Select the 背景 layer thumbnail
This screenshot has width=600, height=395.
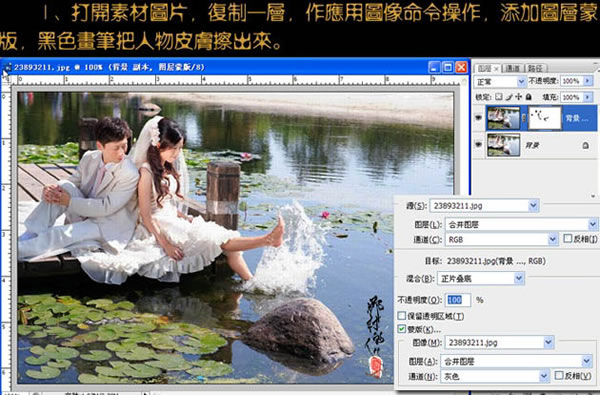(x=503, y=145)
